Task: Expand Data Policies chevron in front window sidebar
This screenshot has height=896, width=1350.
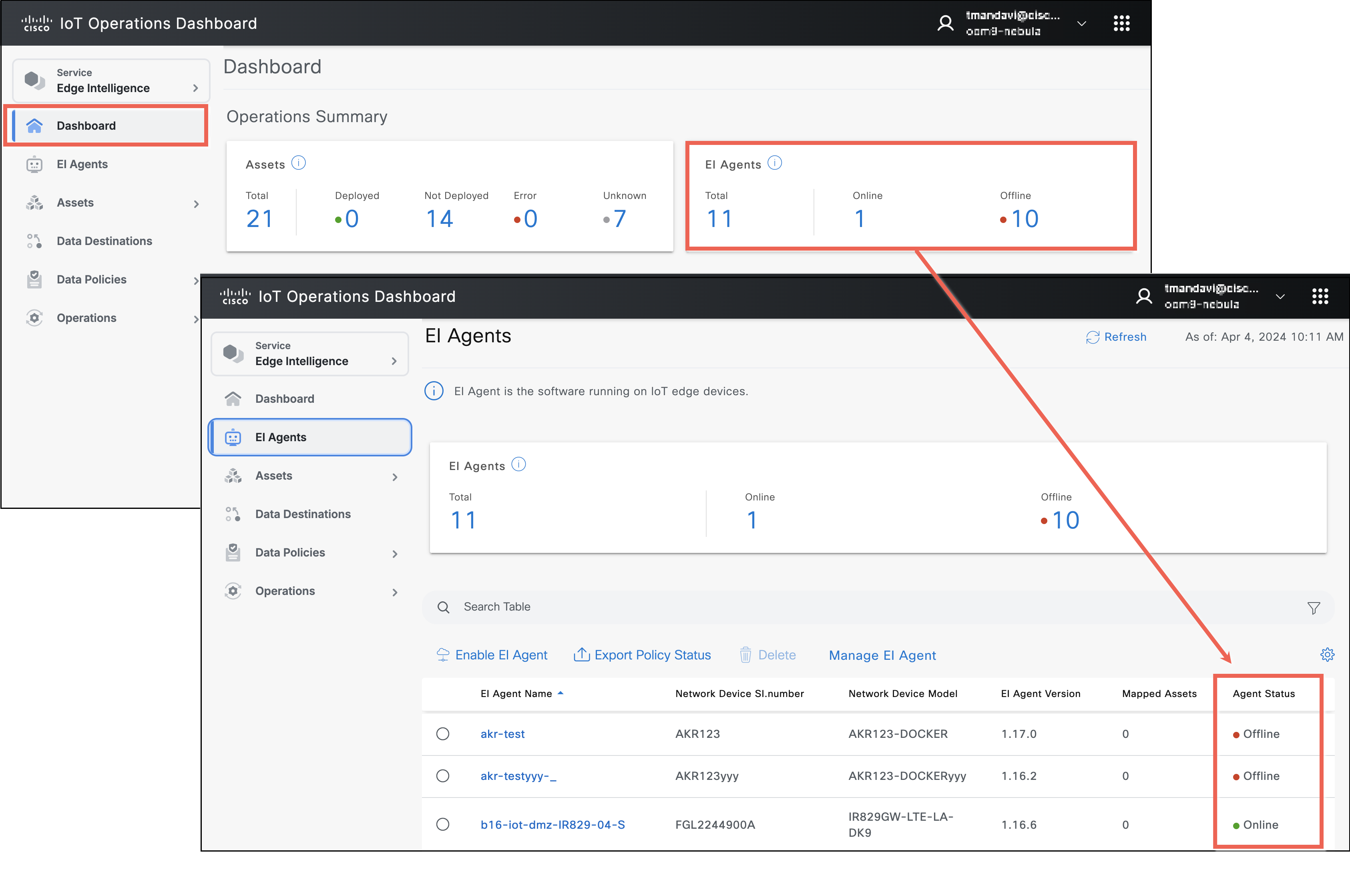Action: pyautogui.click(x=395, y=554)
